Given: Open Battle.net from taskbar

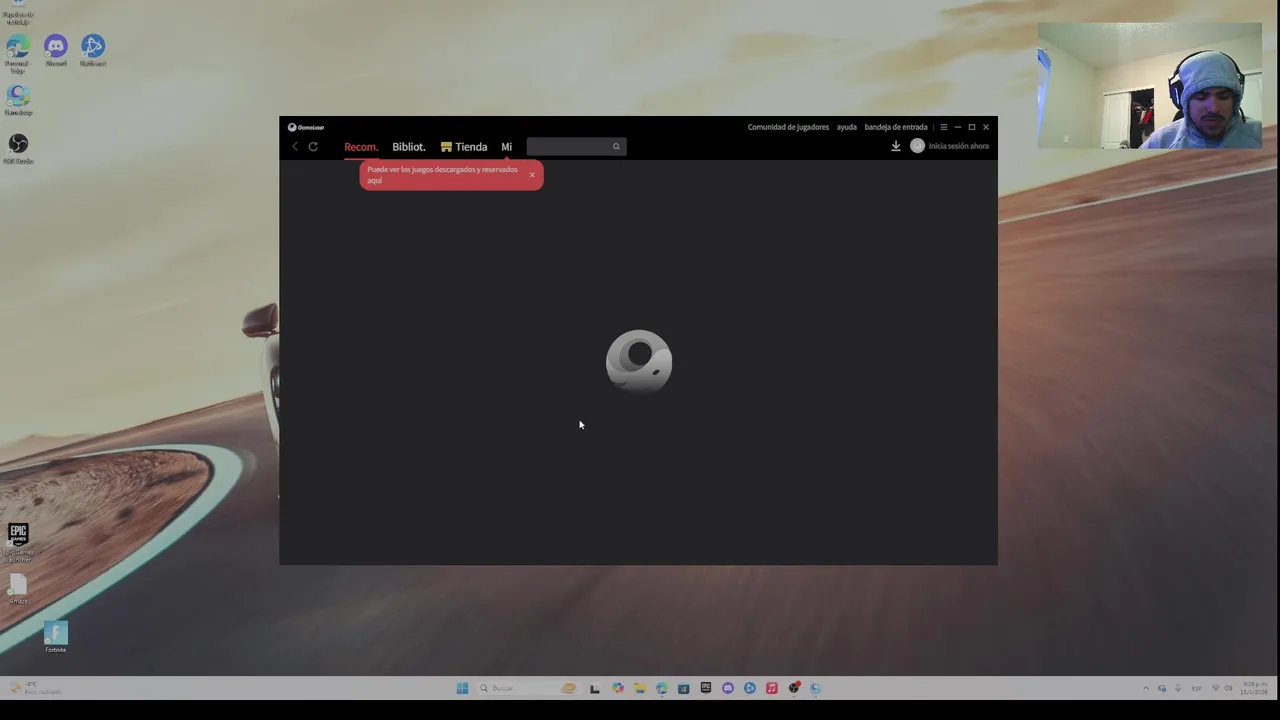Looking at the screenshot, I should pyautogui.click(x=750, y=688).
